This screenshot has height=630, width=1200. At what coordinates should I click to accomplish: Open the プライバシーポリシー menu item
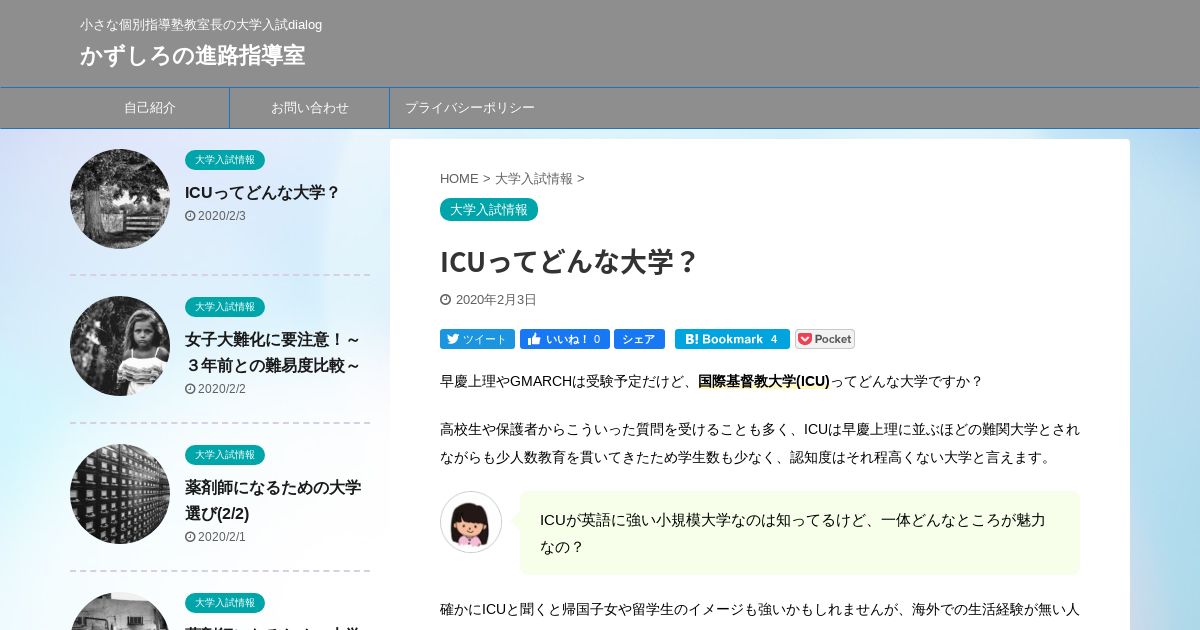(x=470, y=108)
